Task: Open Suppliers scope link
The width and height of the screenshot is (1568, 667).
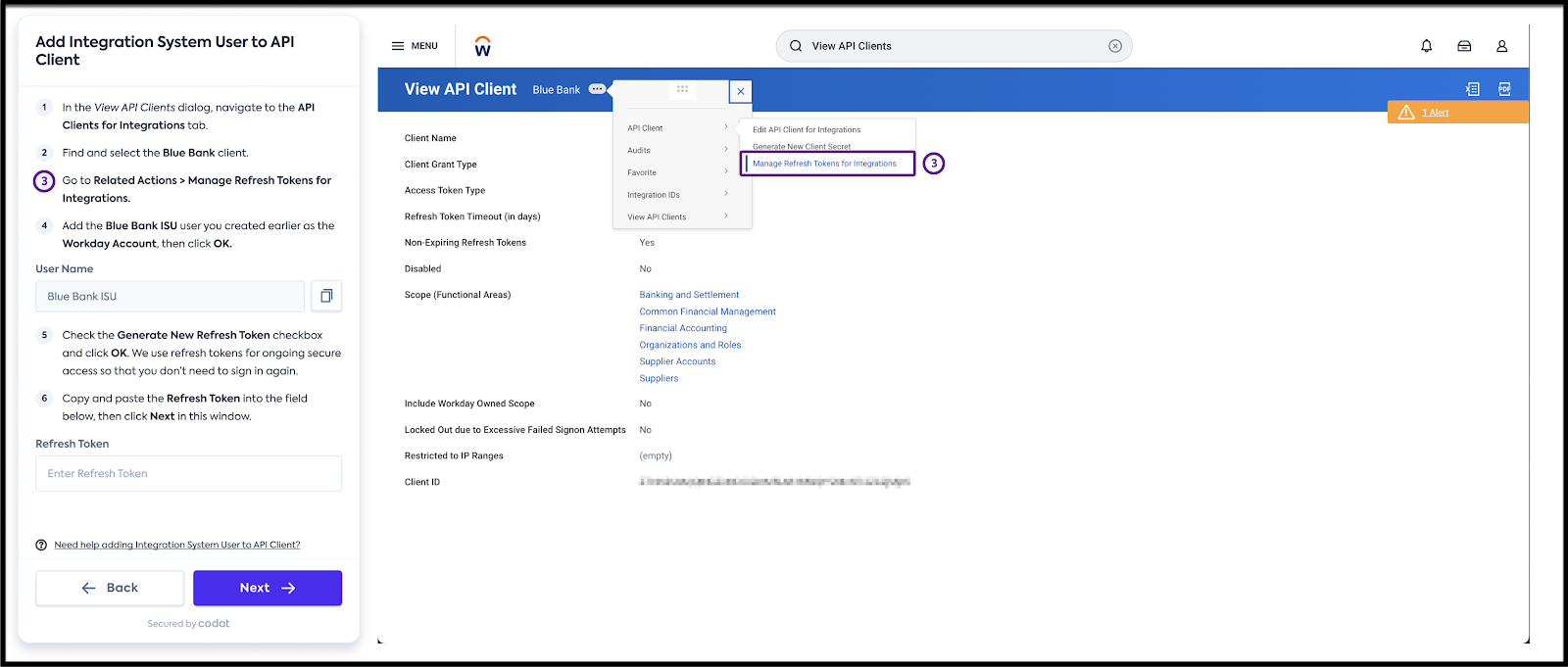Action: (659, 378)
